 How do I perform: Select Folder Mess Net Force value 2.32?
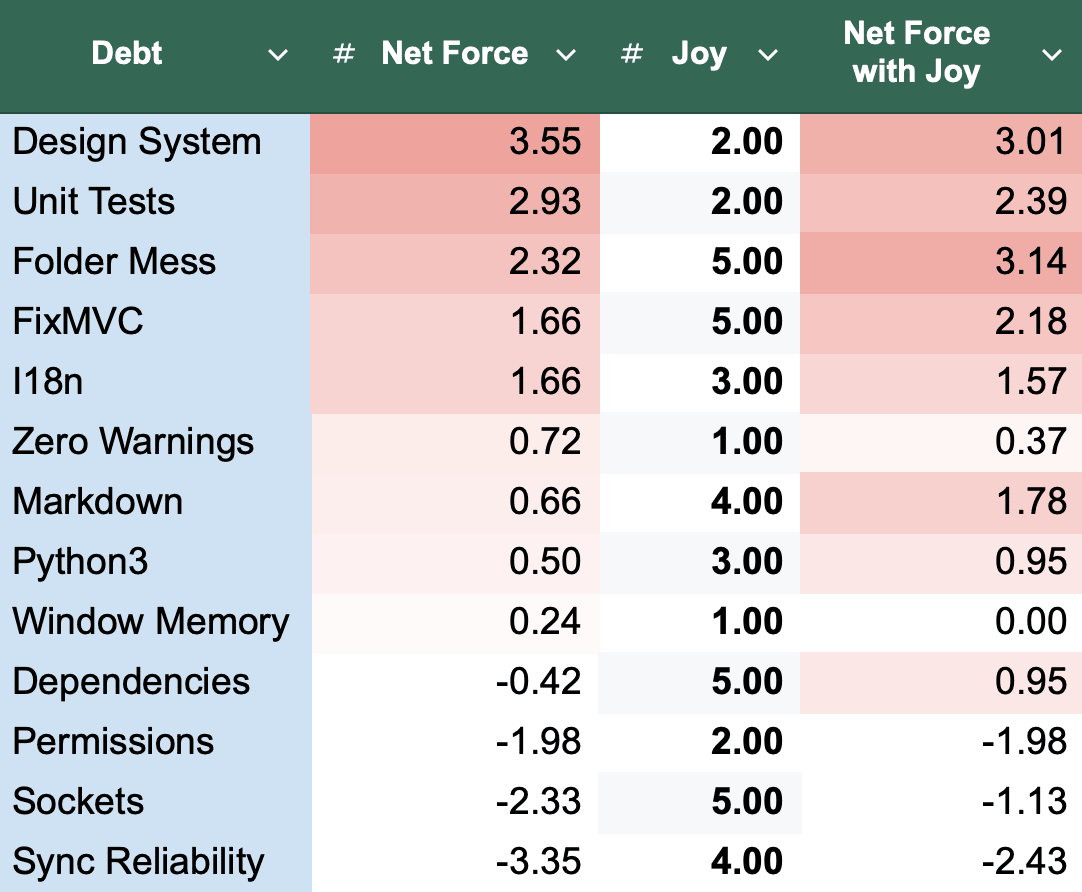[545, 262]
